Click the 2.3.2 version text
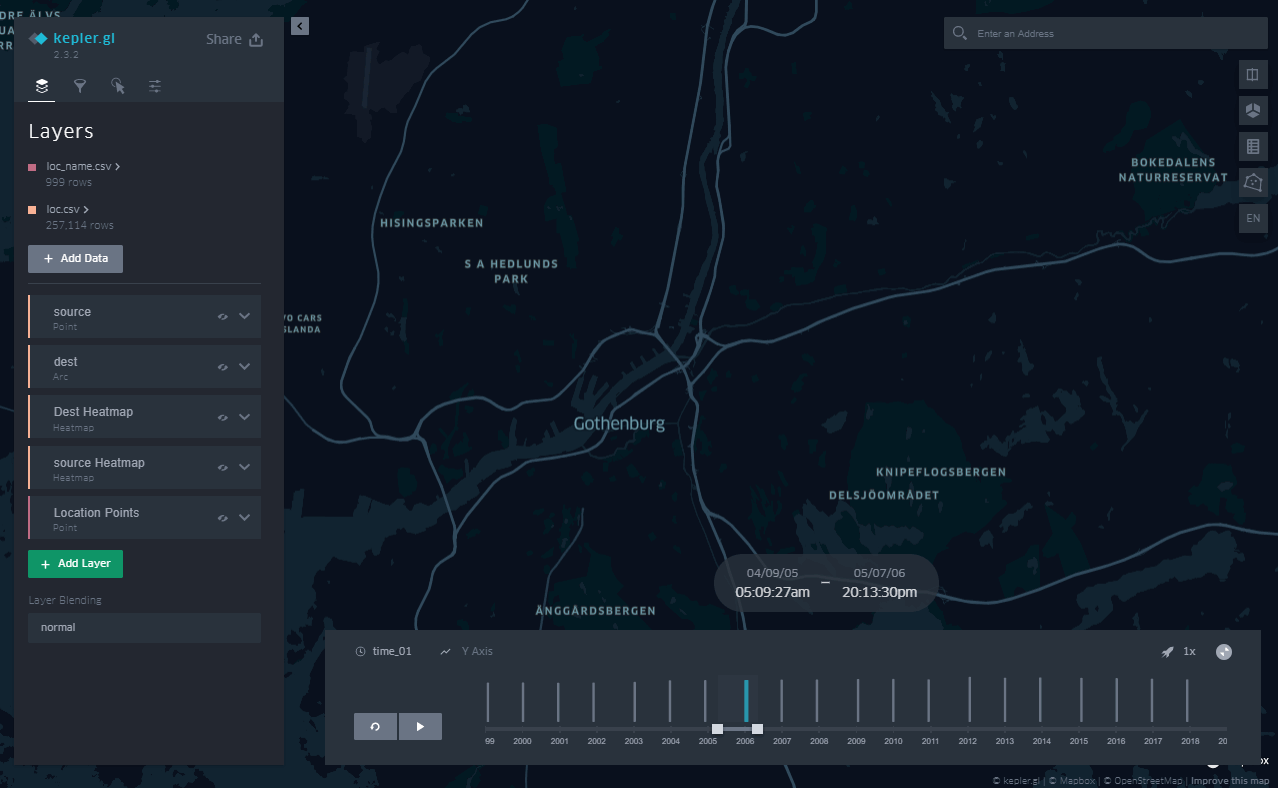 (66, 55)
